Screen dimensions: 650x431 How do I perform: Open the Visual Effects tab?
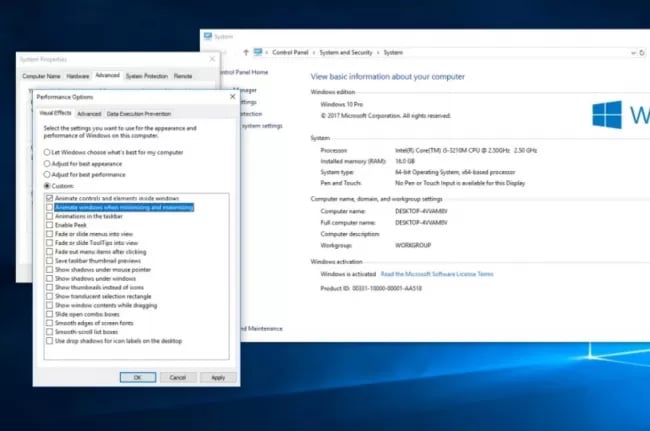tap(55, 113)
